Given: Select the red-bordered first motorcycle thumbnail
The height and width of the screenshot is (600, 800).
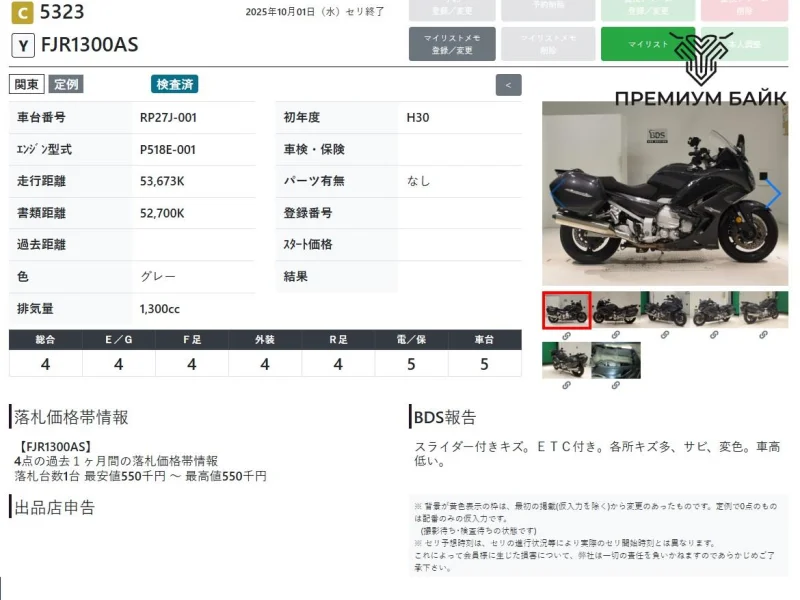Looking at the screenshot, I should (566, 310).
